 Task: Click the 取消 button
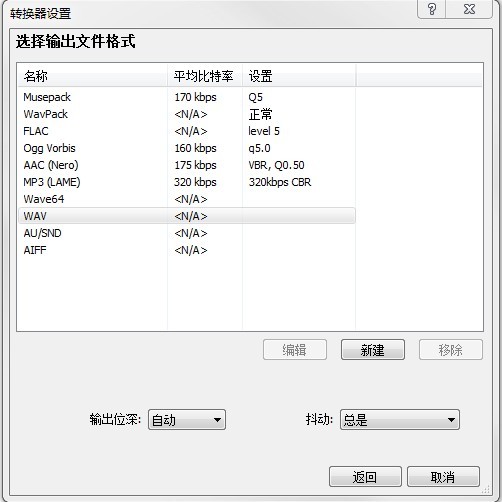443,477
